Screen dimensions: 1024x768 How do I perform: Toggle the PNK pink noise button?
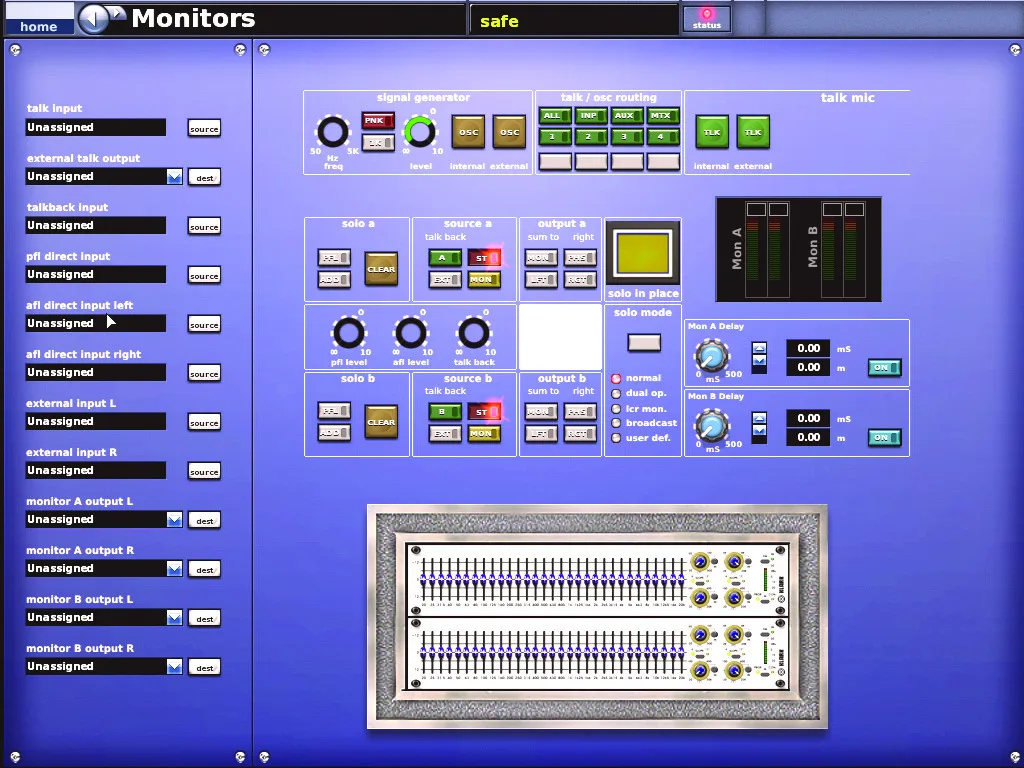(x=377, y=121)
